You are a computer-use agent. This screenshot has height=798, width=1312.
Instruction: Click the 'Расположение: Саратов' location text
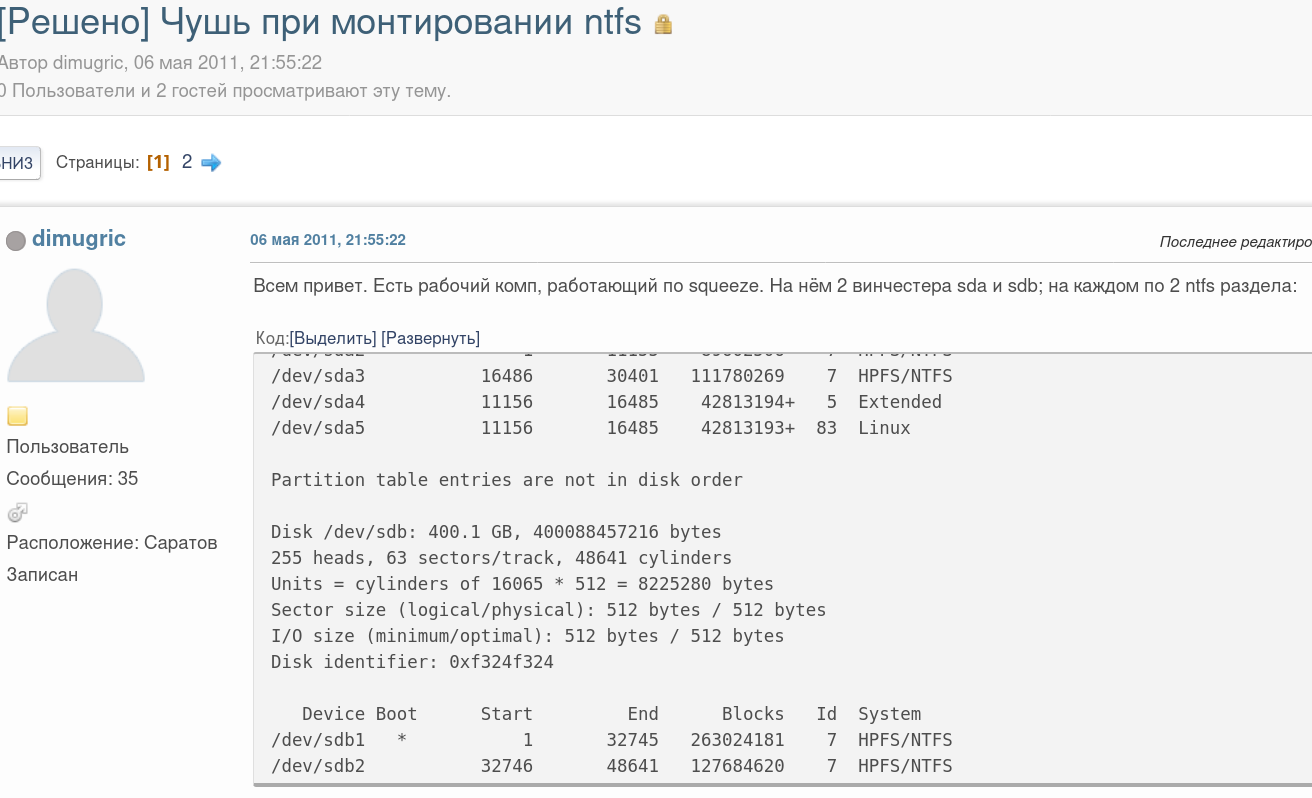coord(112,543)
